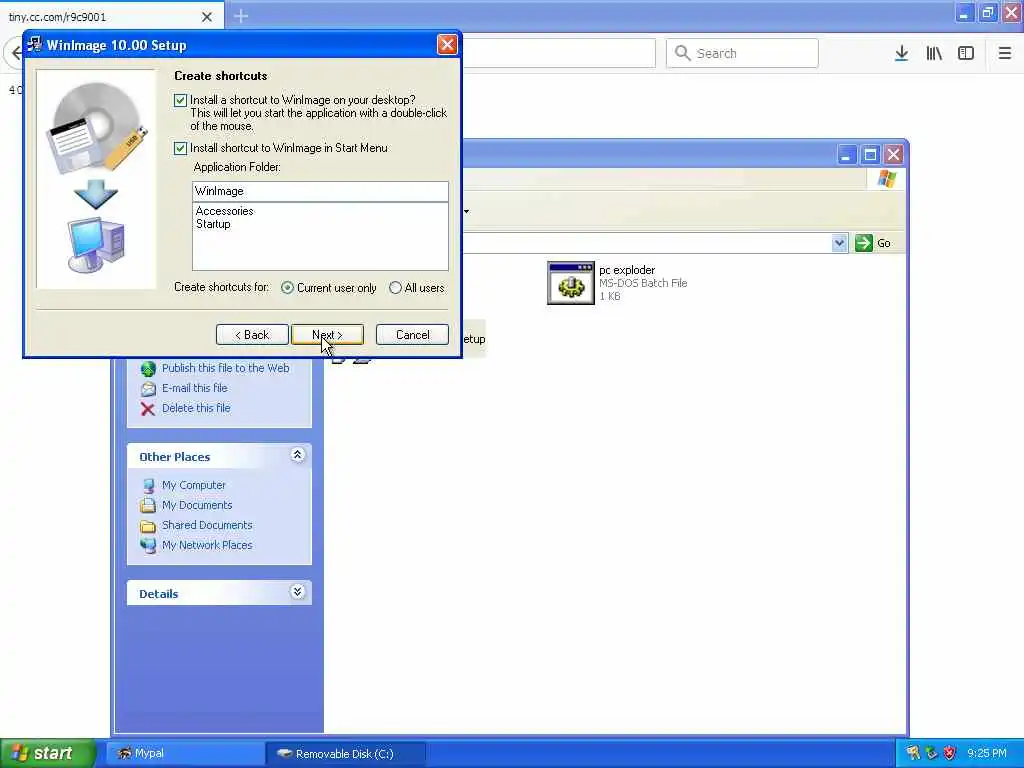Click the Shared Documents folder icon
1024x768 pixels.
(x=148, y=526)
